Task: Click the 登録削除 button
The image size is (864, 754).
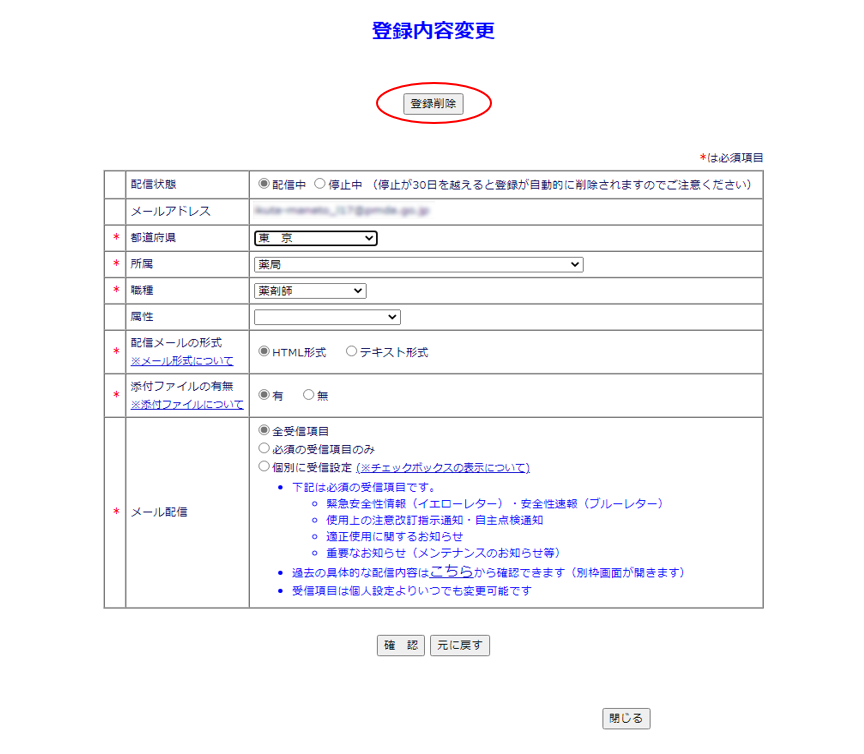Action: [433, 104]
